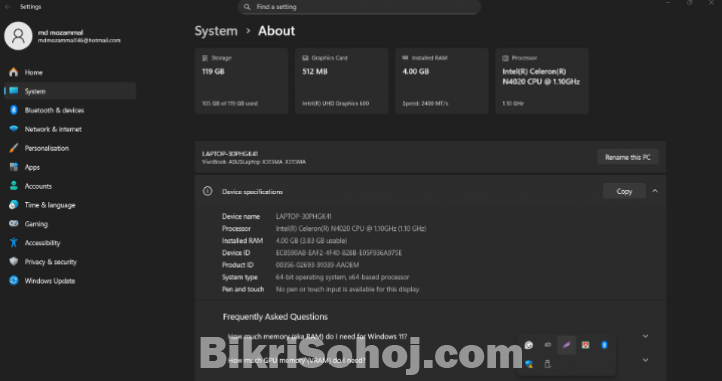Click the Personalisation paintbrush icon
The height and width of the screenshot is (381, 722).
tap(14, 148)
